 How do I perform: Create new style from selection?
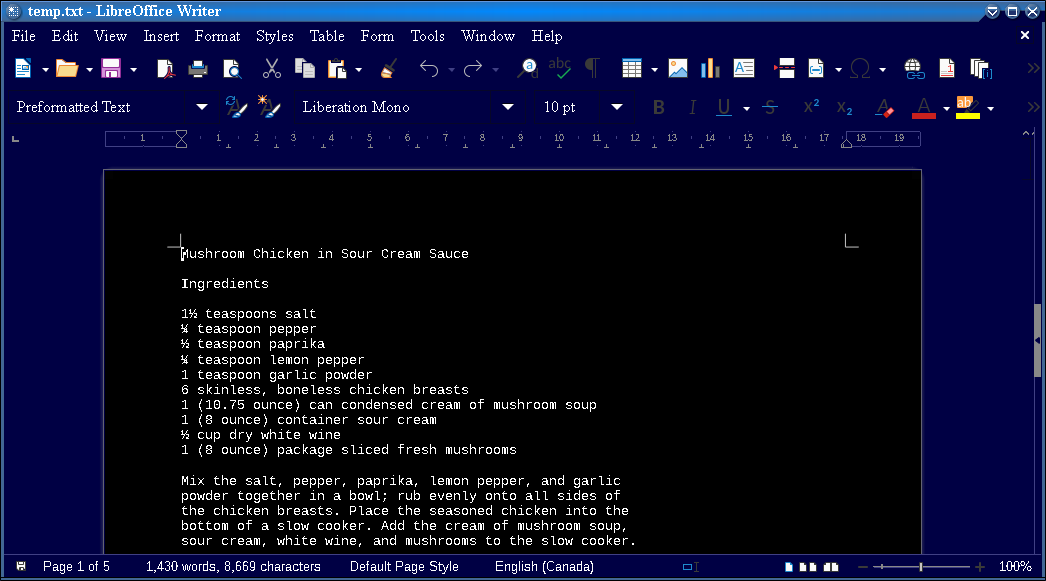click(x=269, y=107)
